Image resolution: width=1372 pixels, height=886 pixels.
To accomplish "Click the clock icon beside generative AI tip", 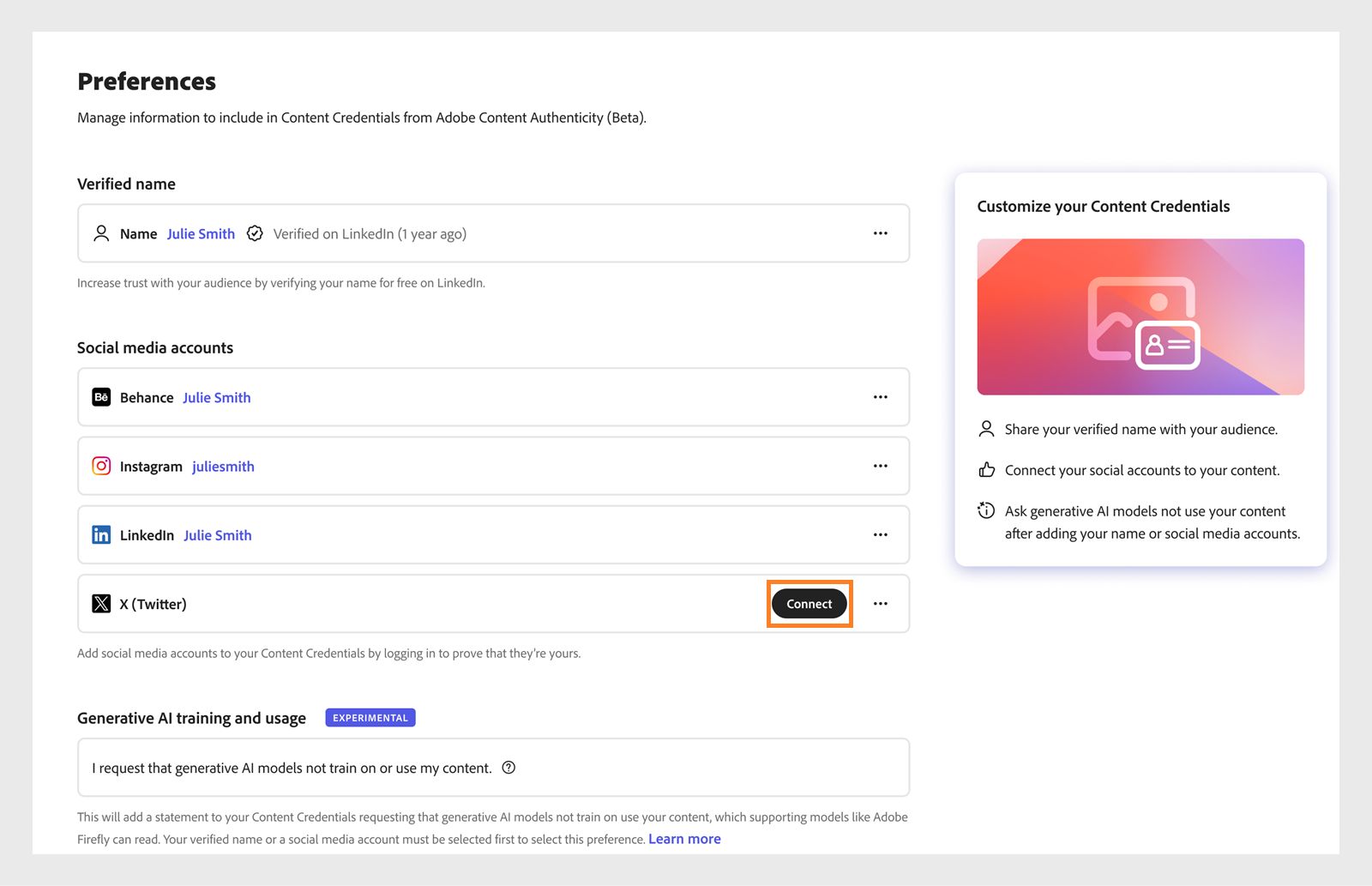I will [x=986, y=510].
